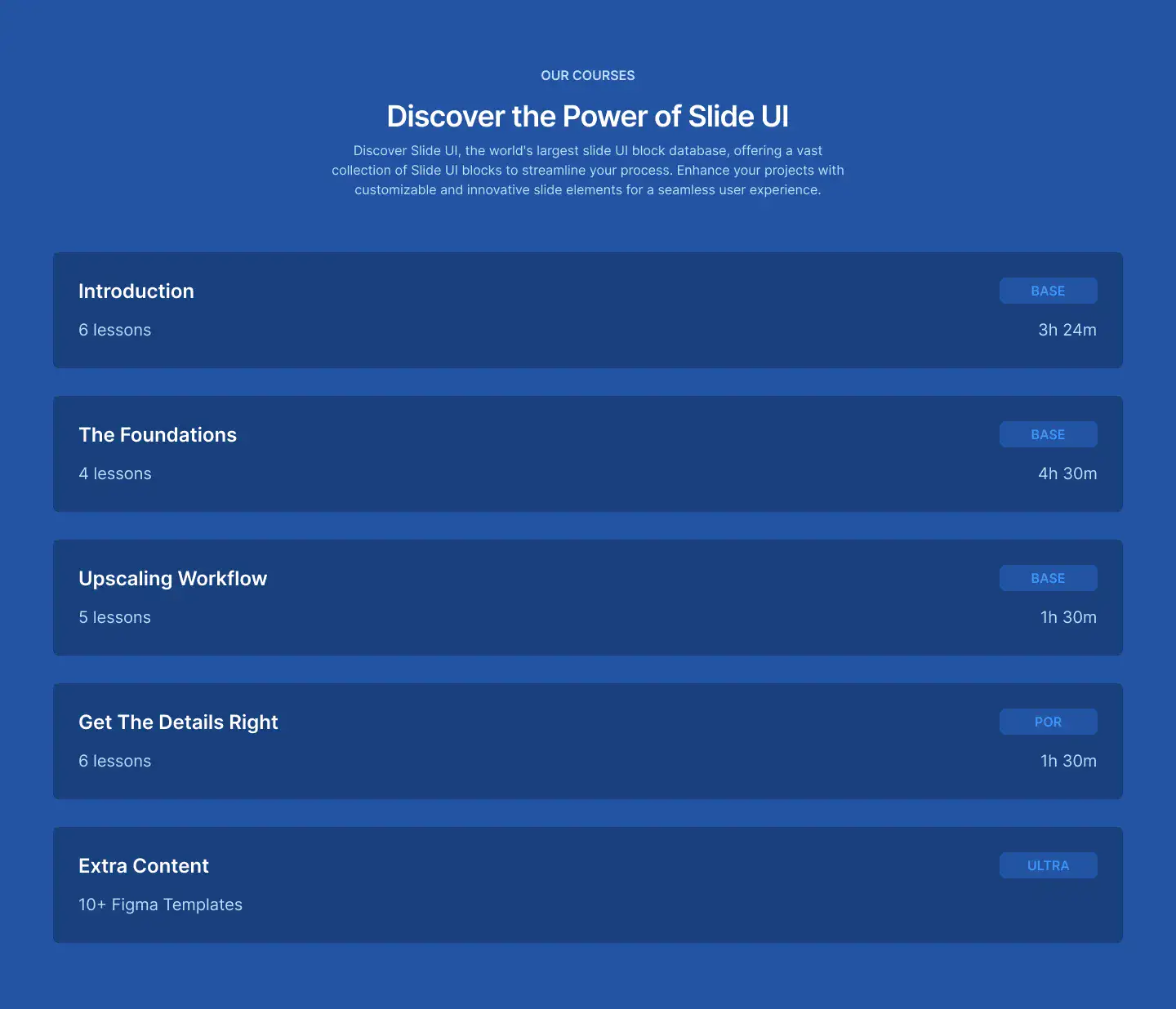Viewport: 1176px width, 1009px height.
Task: Click the 4 lessons text
Action: click(115, 473)
